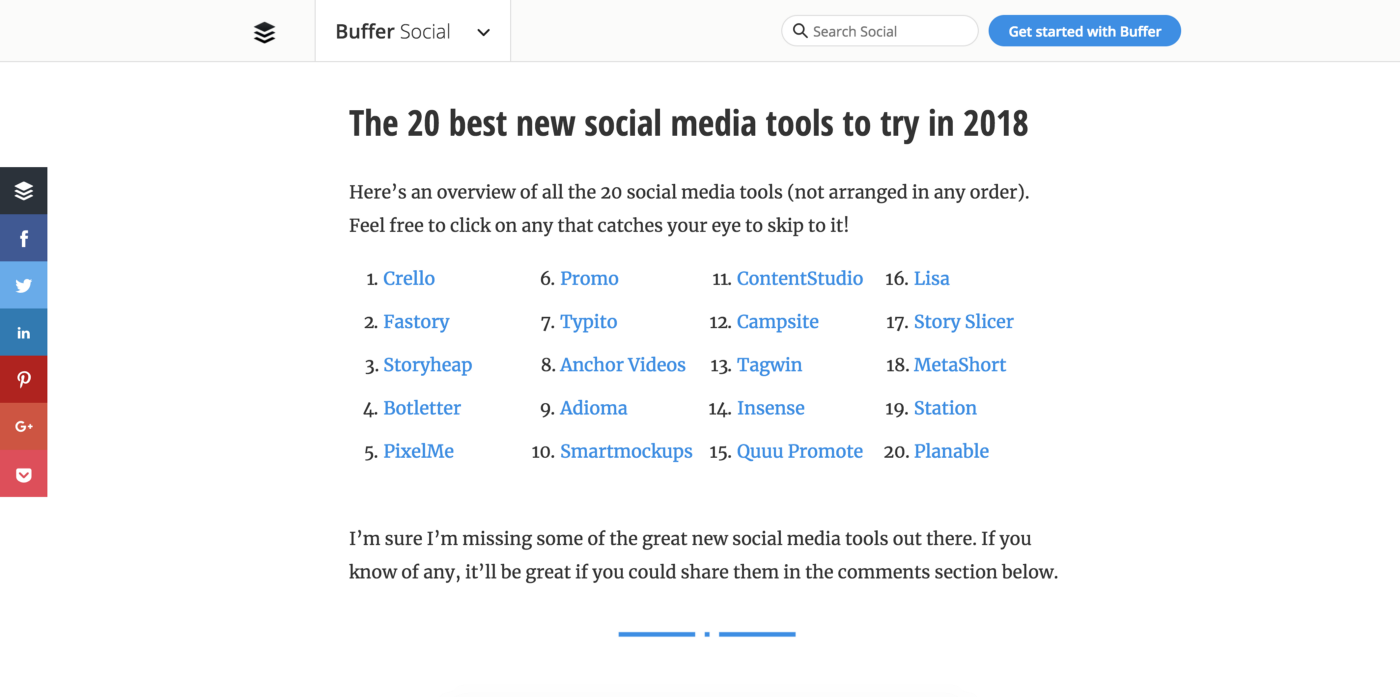Open the Anchor Videos link
Screen dimensions: 1400x697
[623, 364]
